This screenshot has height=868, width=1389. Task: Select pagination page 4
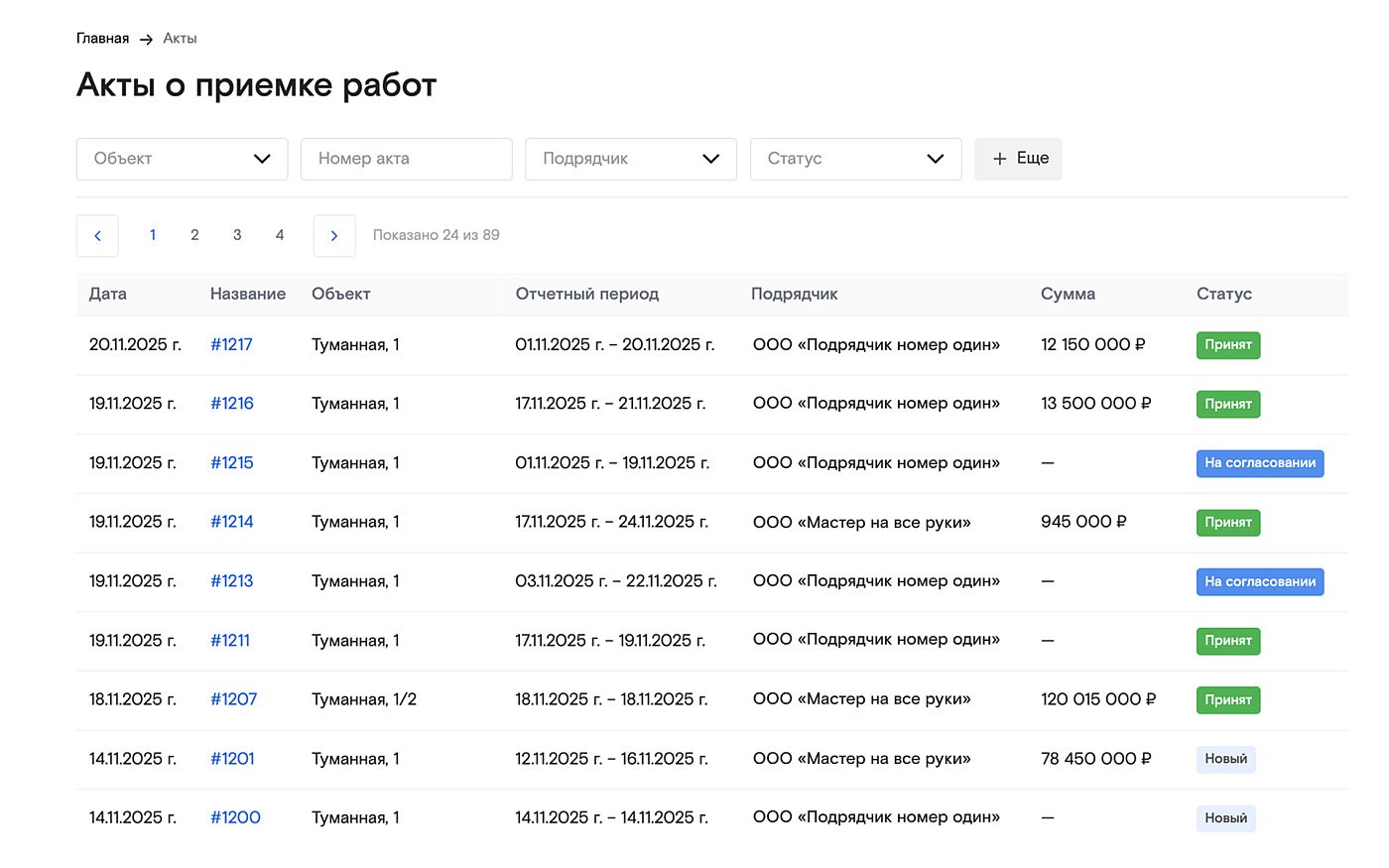(280, 235)
